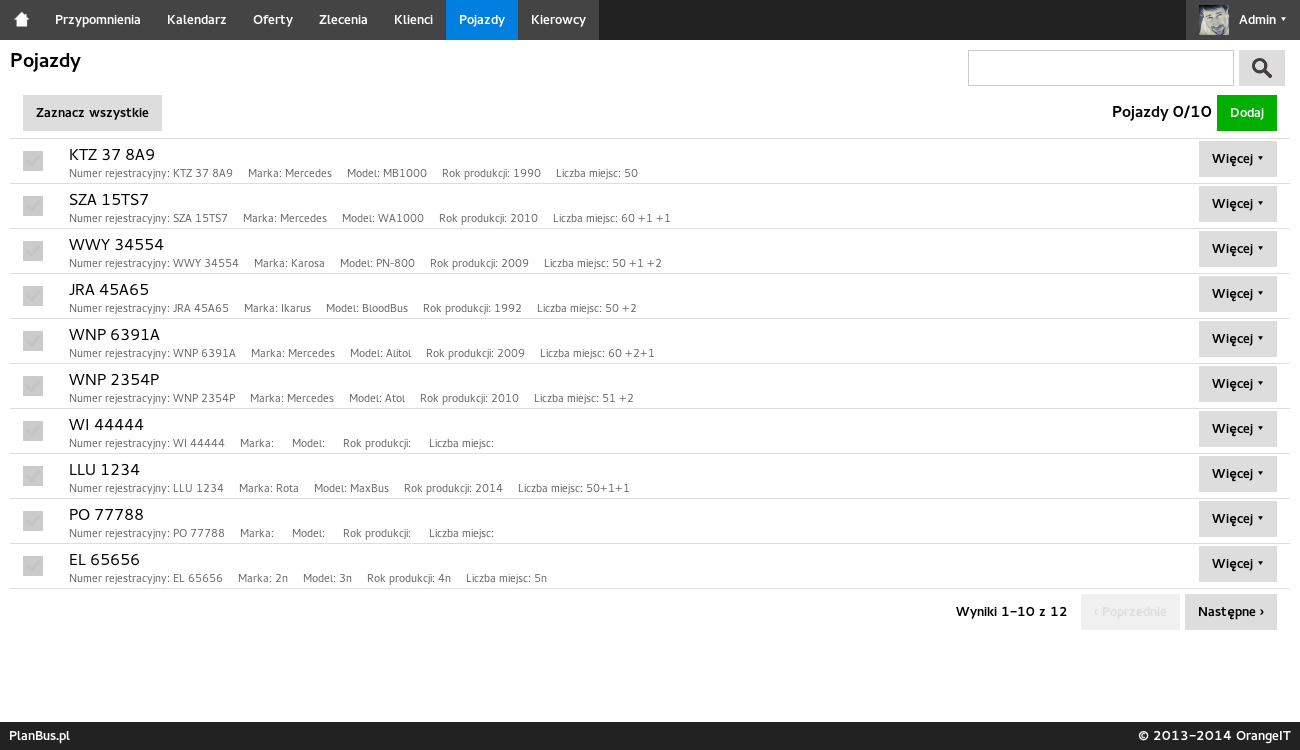Open vehicle title WNP 6391A

point(114,335)
